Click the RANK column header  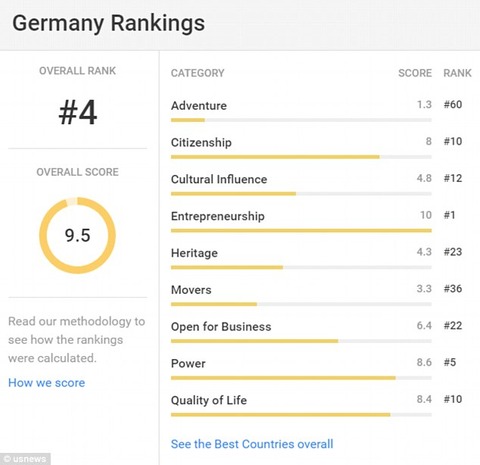(457, 73)
